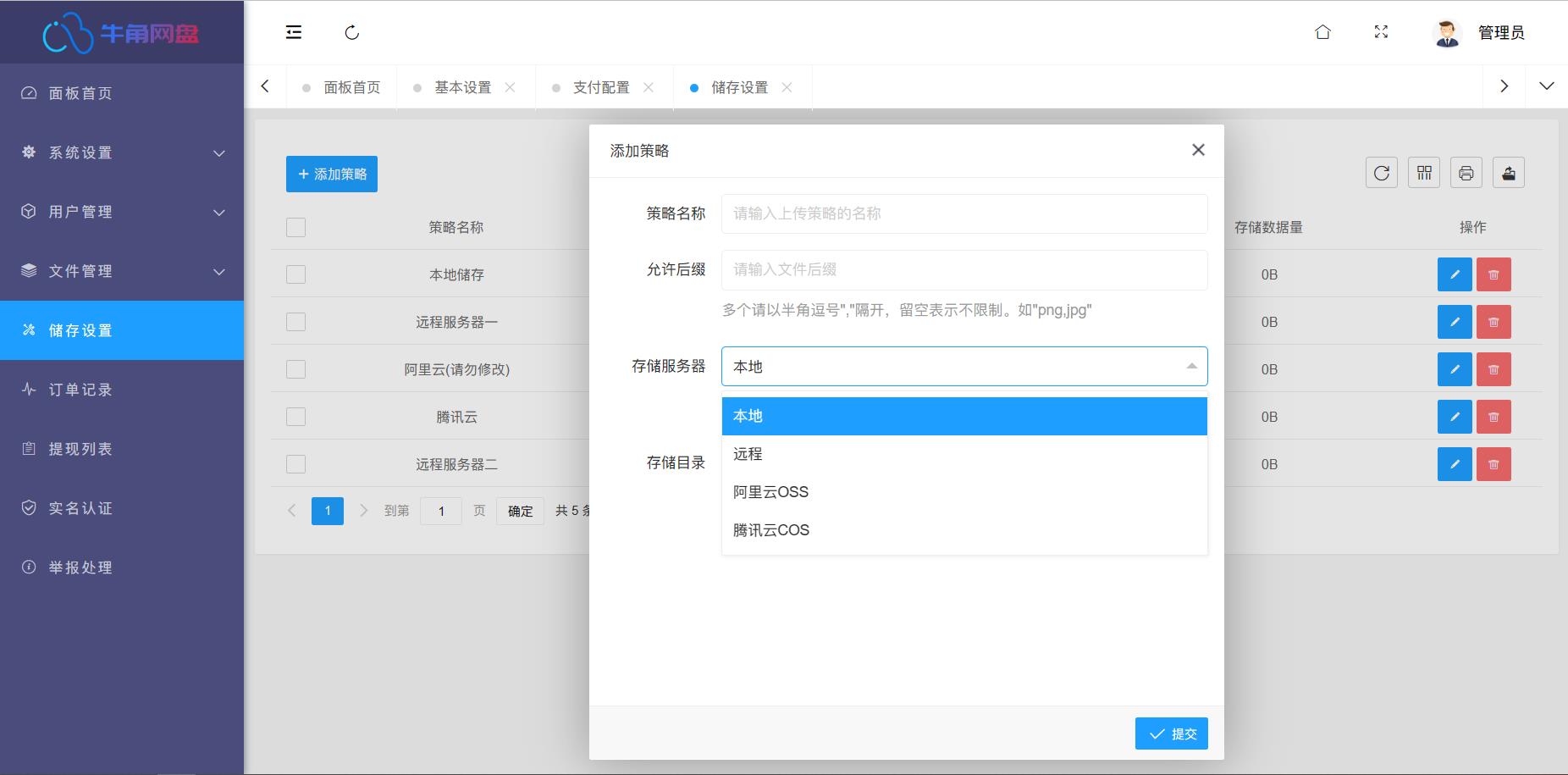The height and width of the screenshot is (775, 1568).
Task: Click the pagination 确定 button
Action: coord(521,511)
